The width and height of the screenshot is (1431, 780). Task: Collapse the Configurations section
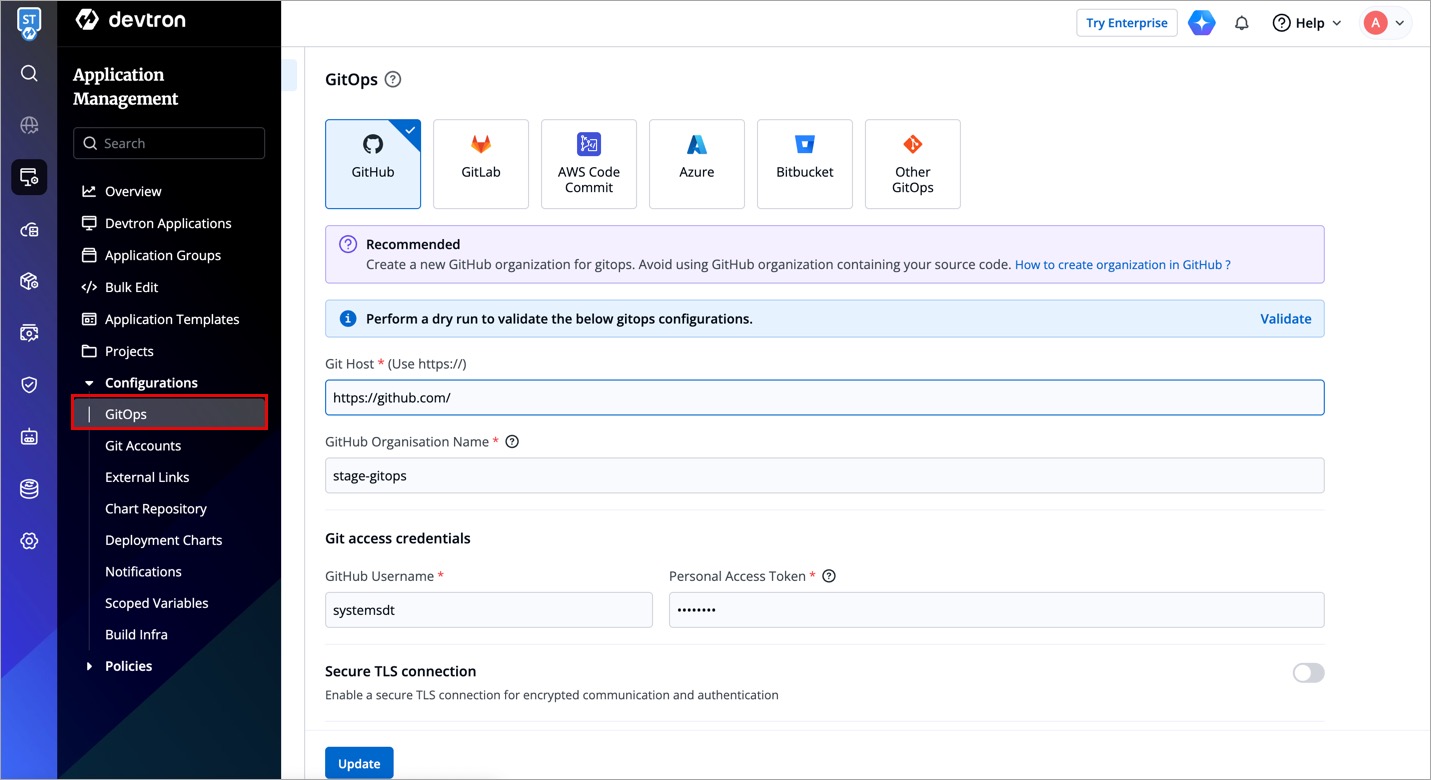tap(89, 383)
